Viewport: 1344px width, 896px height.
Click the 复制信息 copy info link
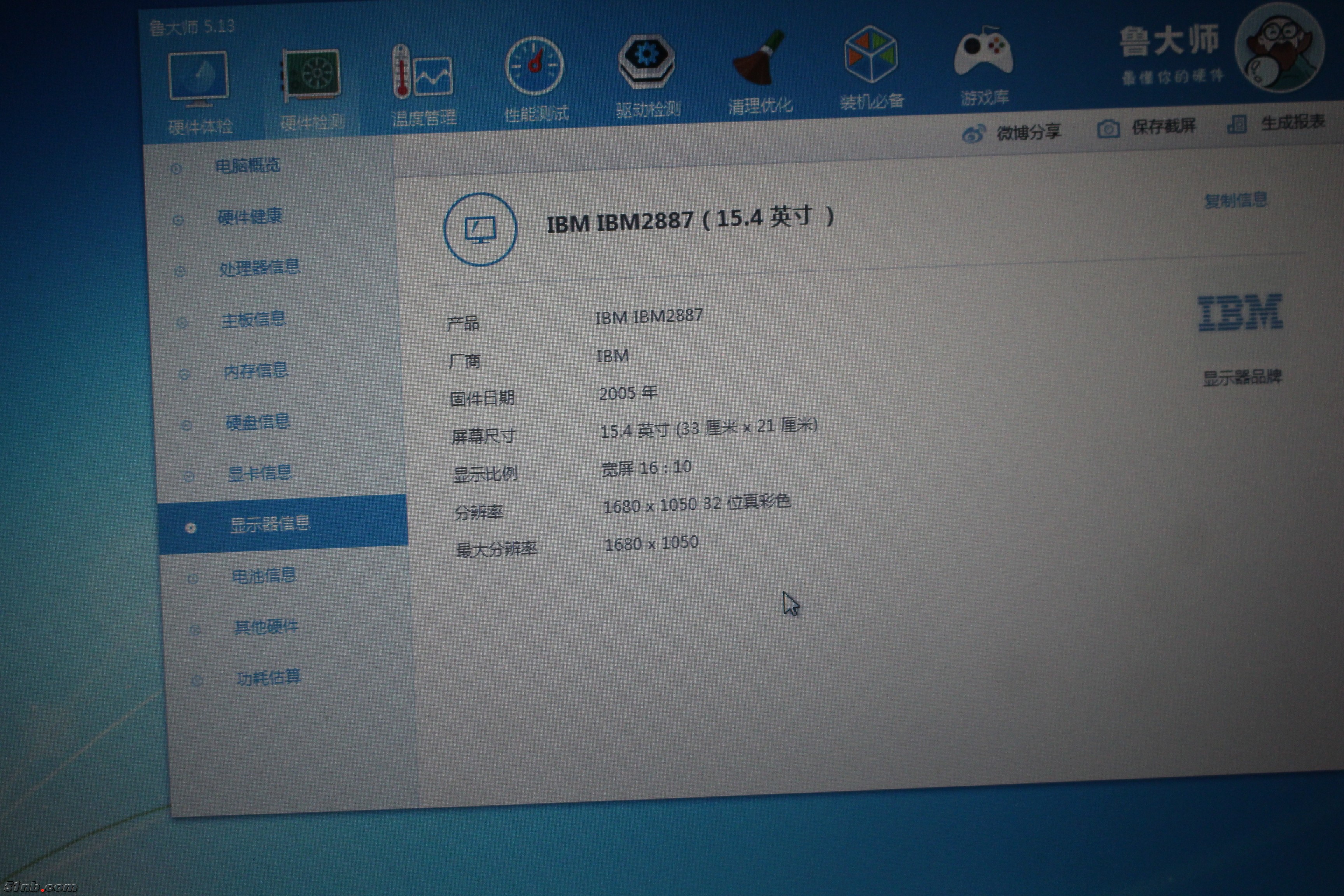coord(1236,200)
